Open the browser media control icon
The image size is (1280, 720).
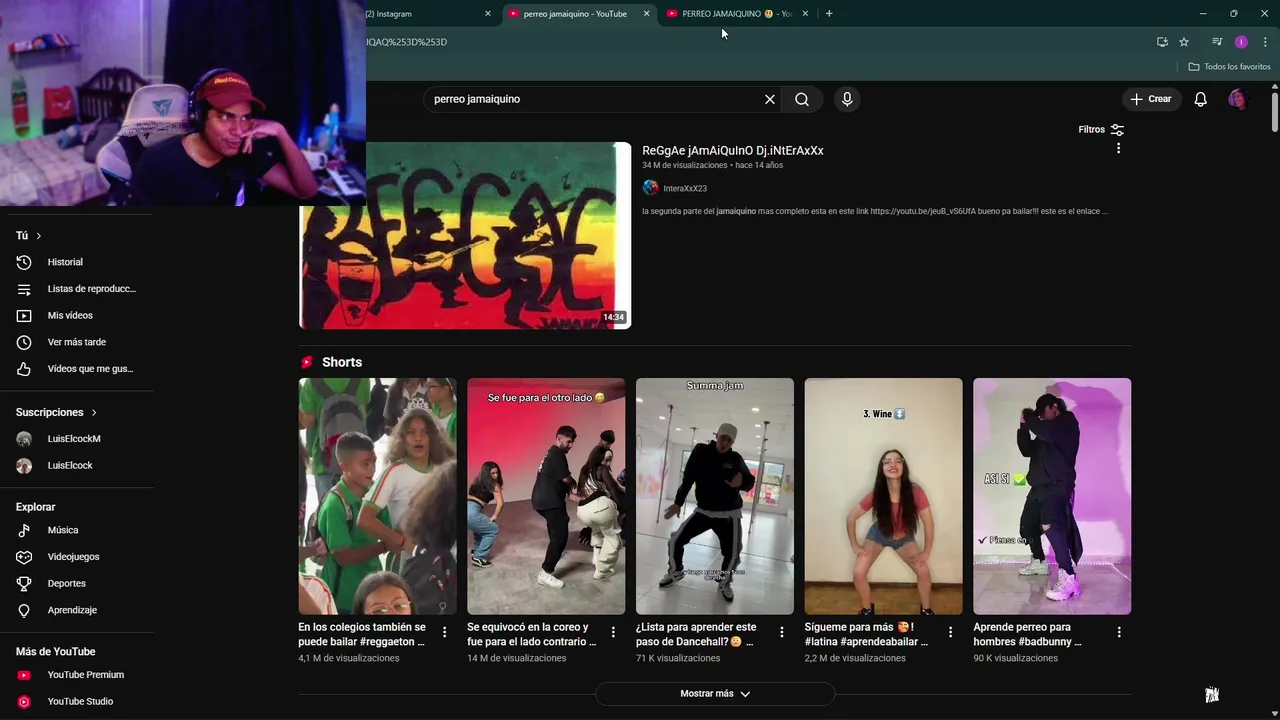click(1217, 42)
